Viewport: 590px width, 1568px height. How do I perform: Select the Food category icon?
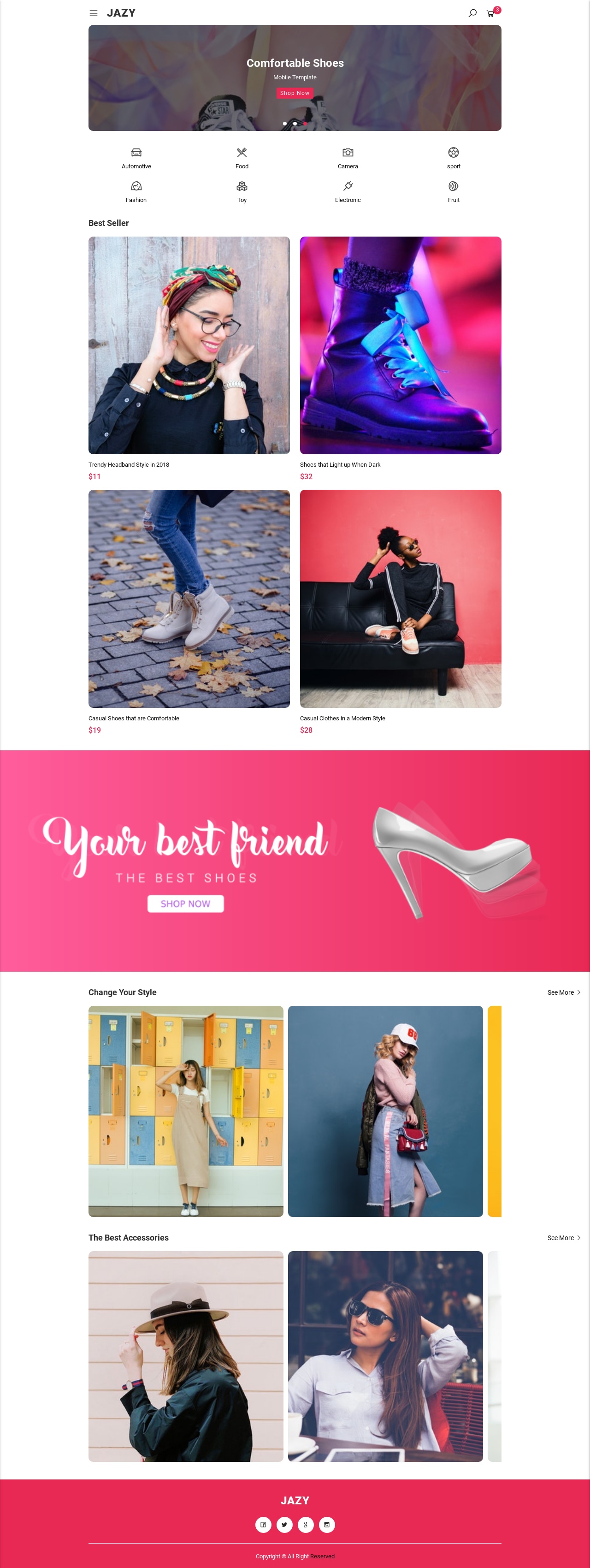242,152
